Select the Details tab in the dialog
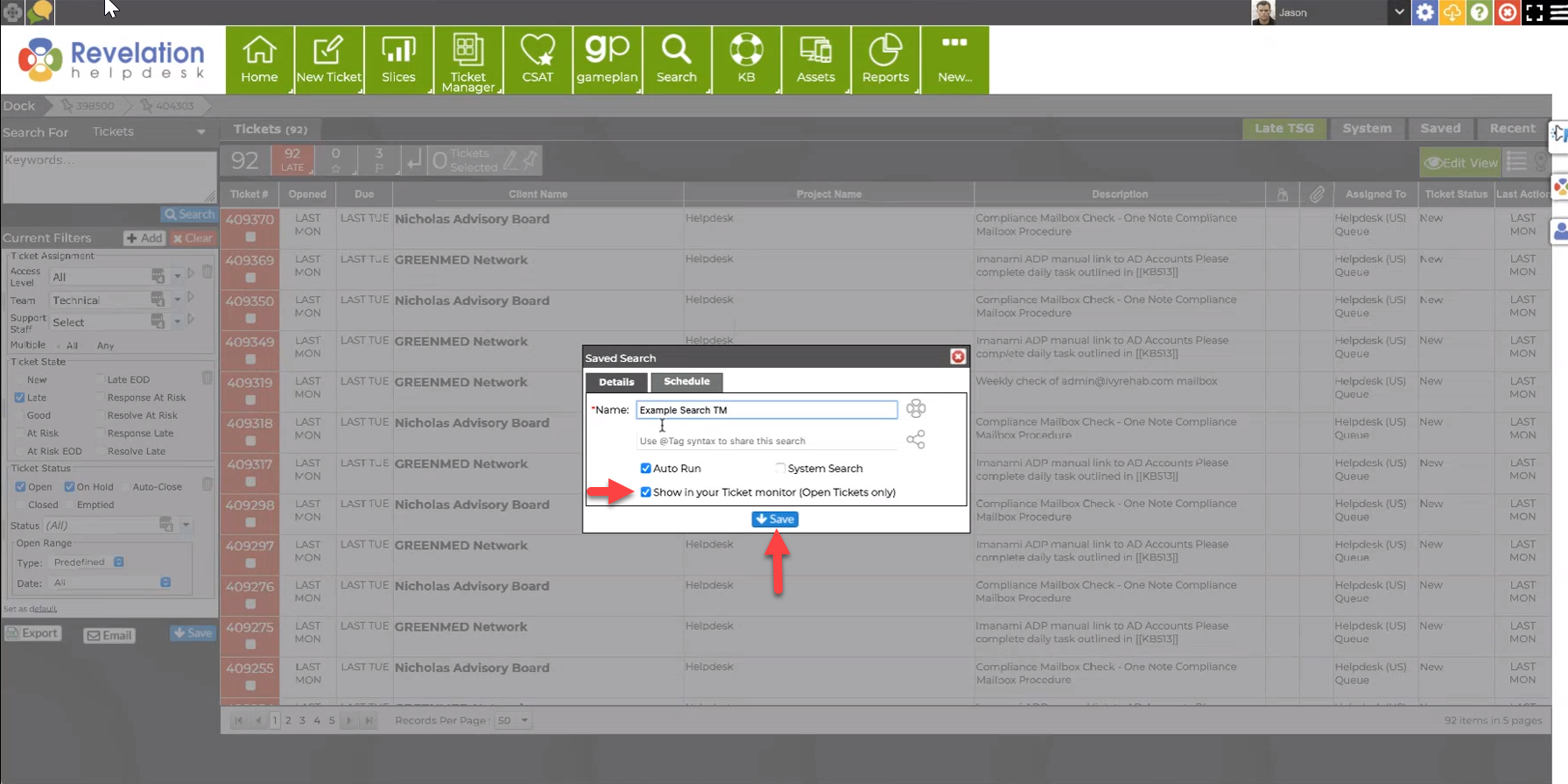Screen dimensions: 1568x784 coord(616,382)
